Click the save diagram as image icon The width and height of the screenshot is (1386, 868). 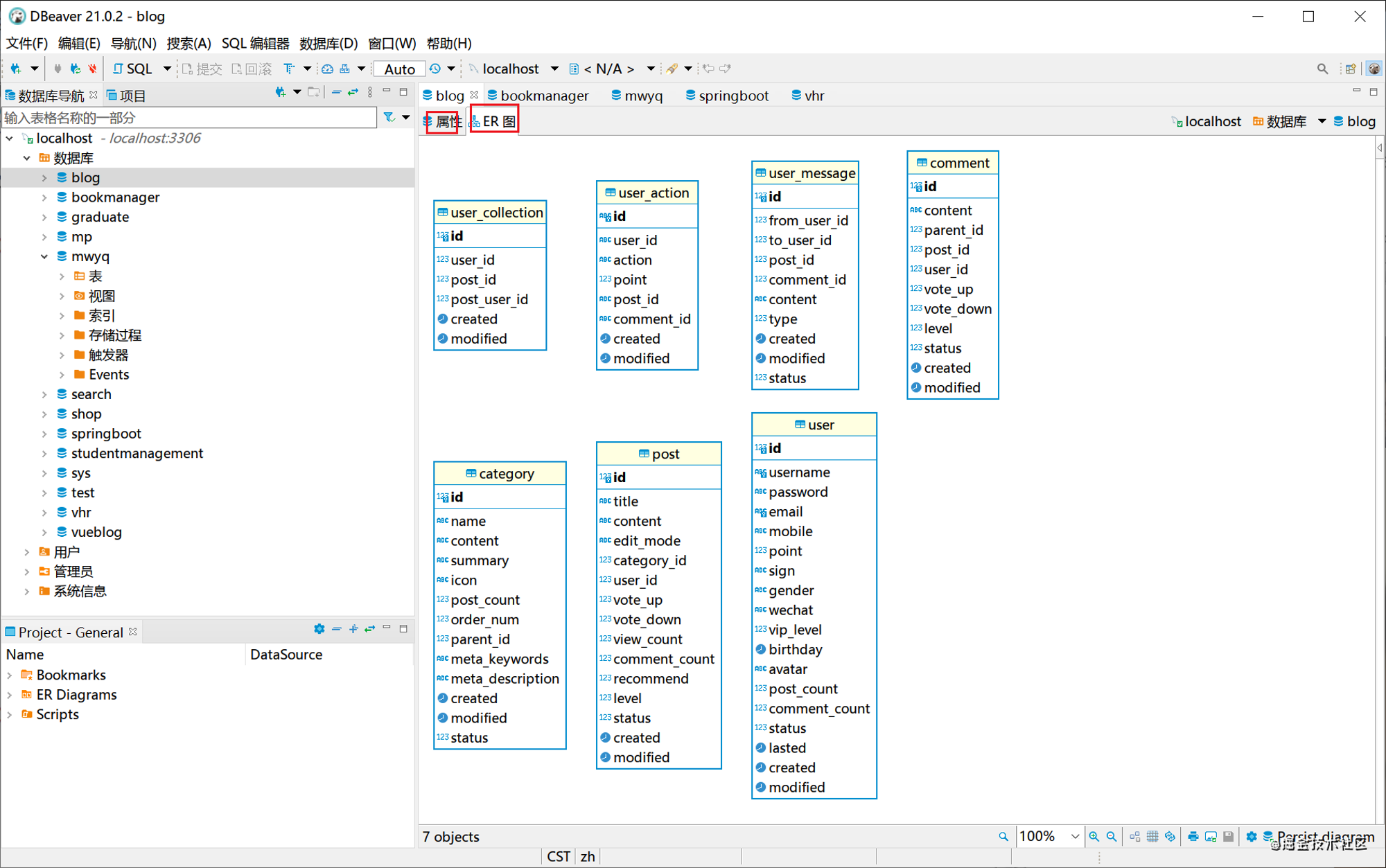pos(1211,836)
